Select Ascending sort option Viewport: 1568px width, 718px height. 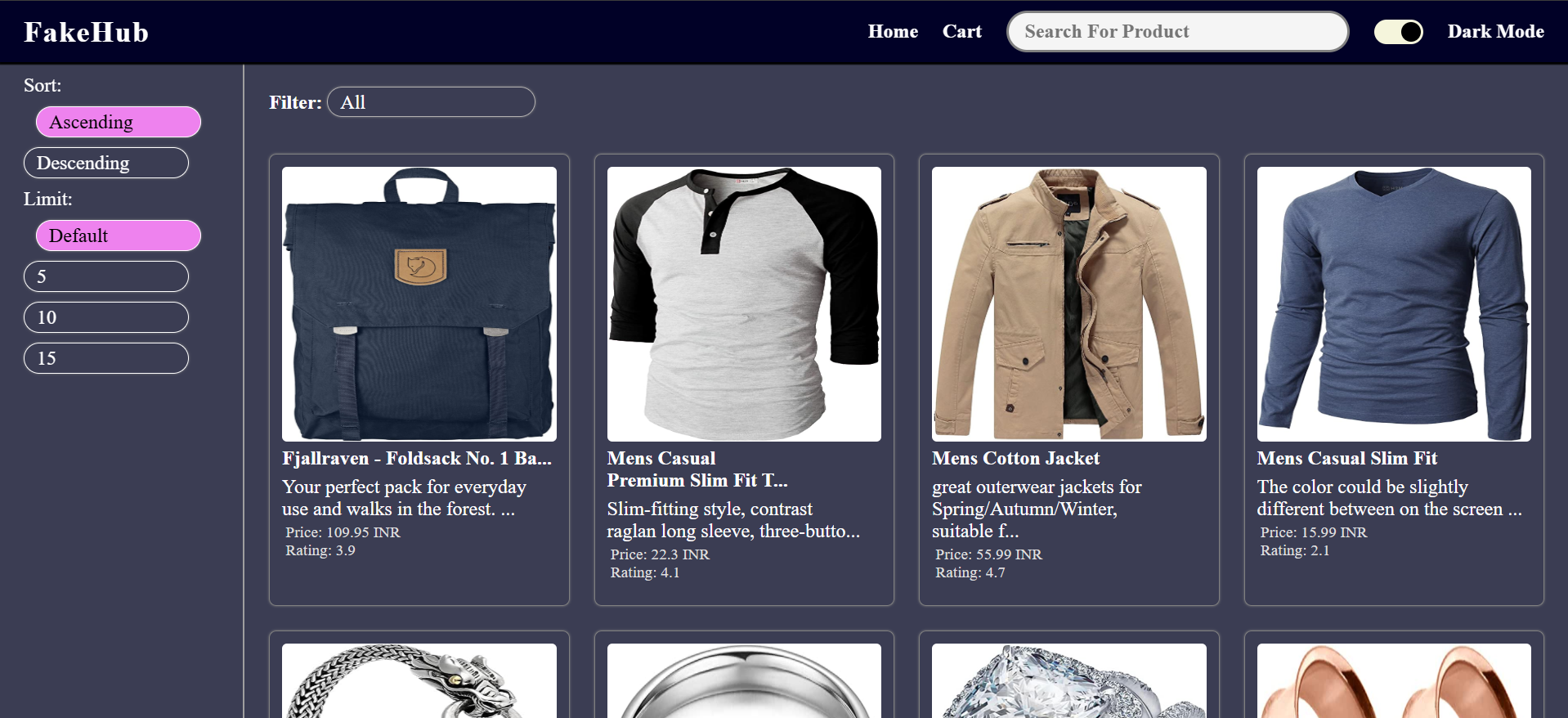[119, 122]
